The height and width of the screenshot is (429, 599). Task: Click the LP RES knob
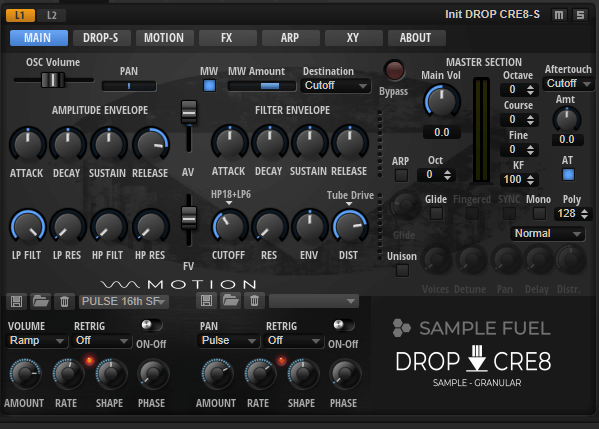click(68, 227)
